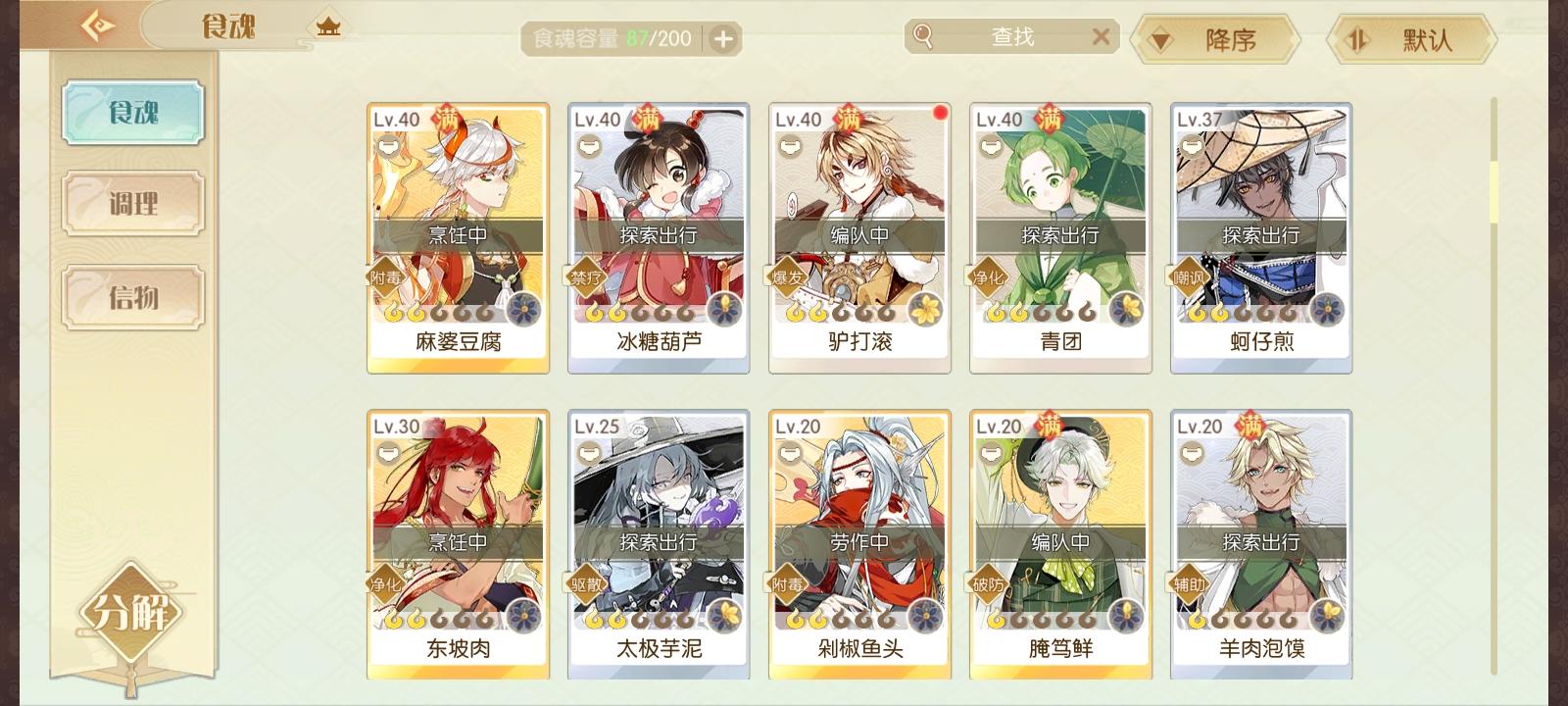The image size is (1568, 706).
Task: Open the 冰糖葫芦 character card
Action: coord(659,238)
